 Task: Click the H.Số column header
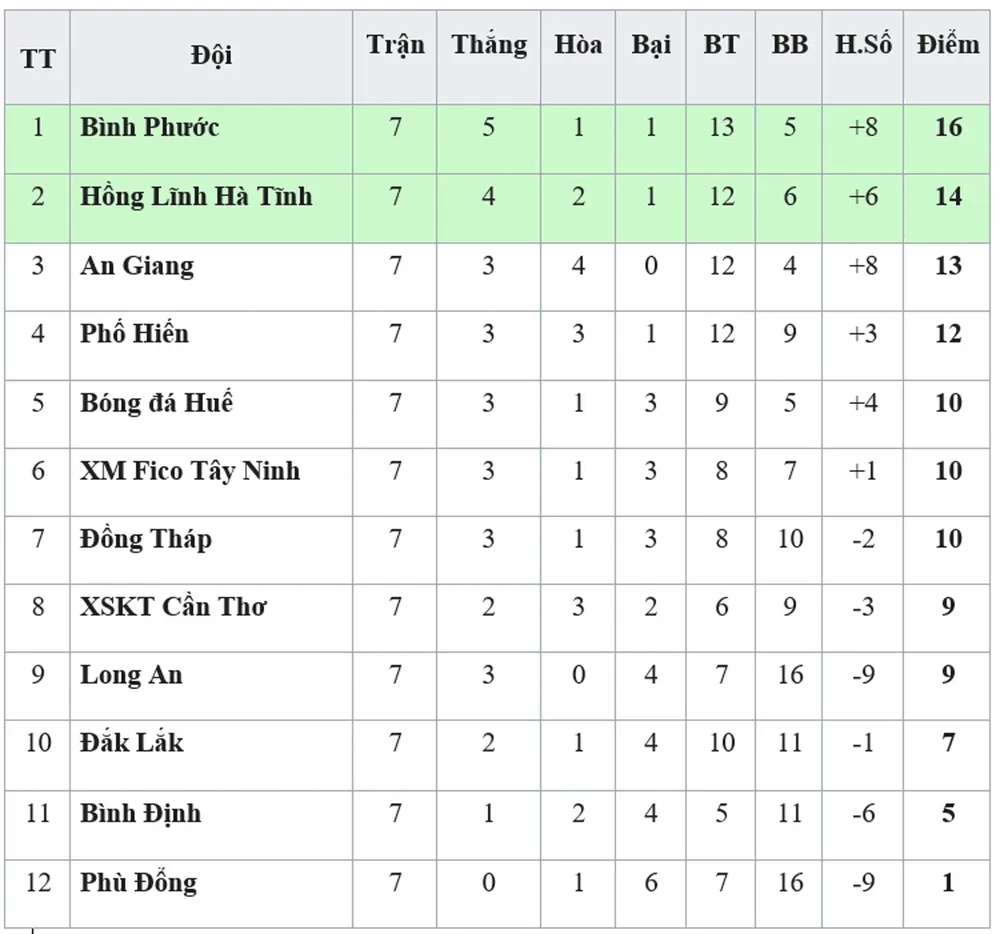pos(863,46)
